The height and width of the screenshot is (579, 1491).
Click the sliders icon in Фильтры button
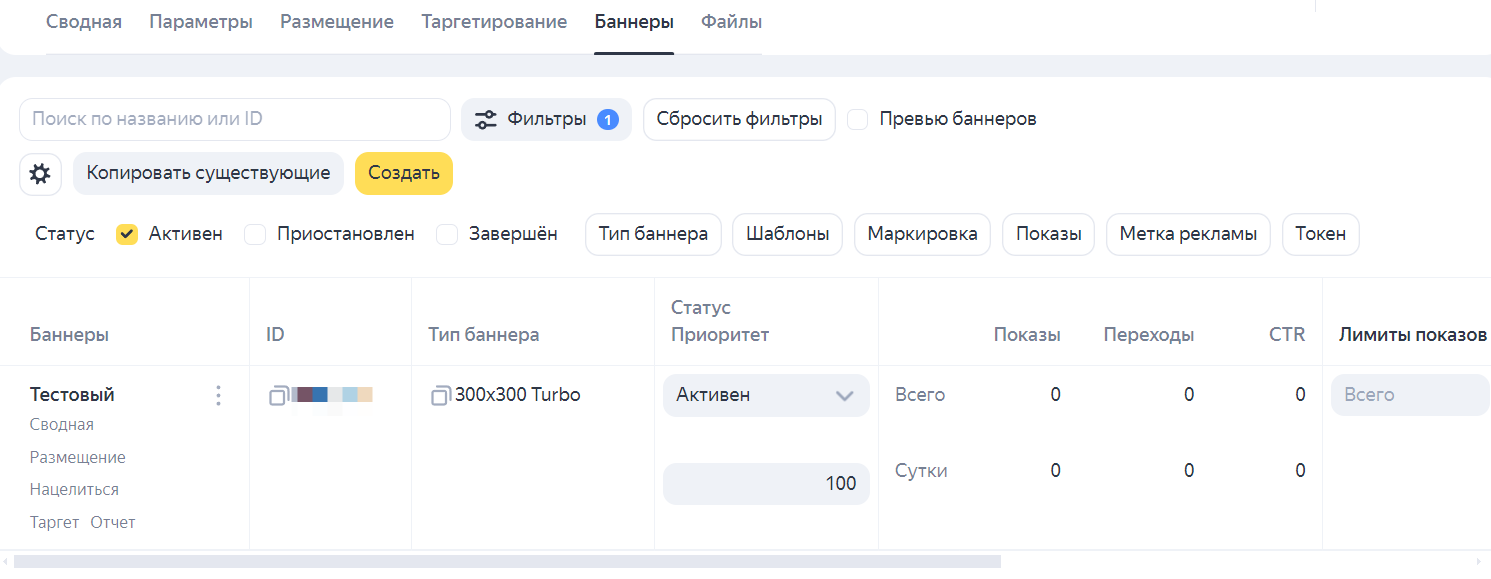486,120
